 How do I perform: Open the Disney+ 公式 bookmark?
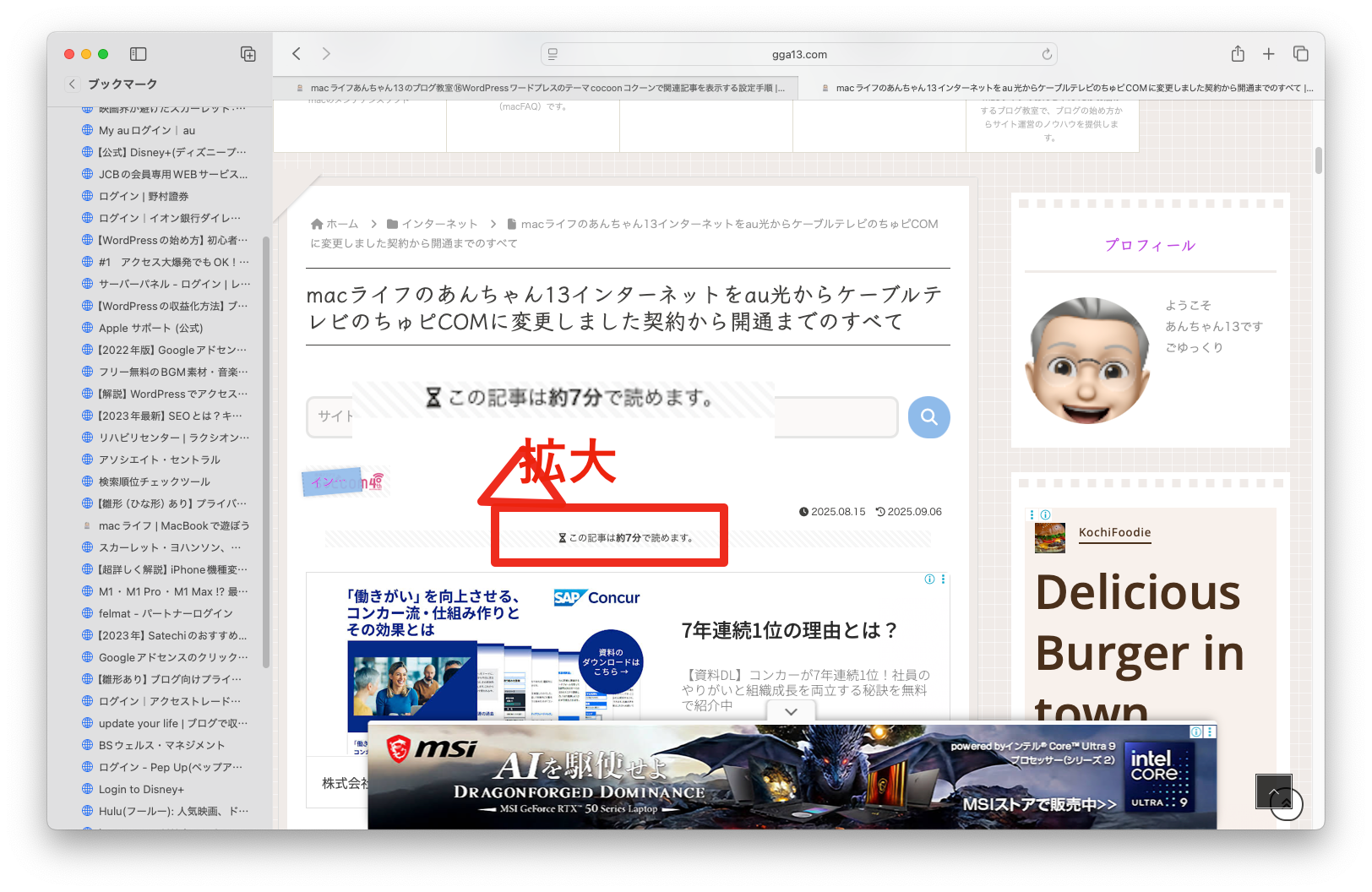coord(172,152)
